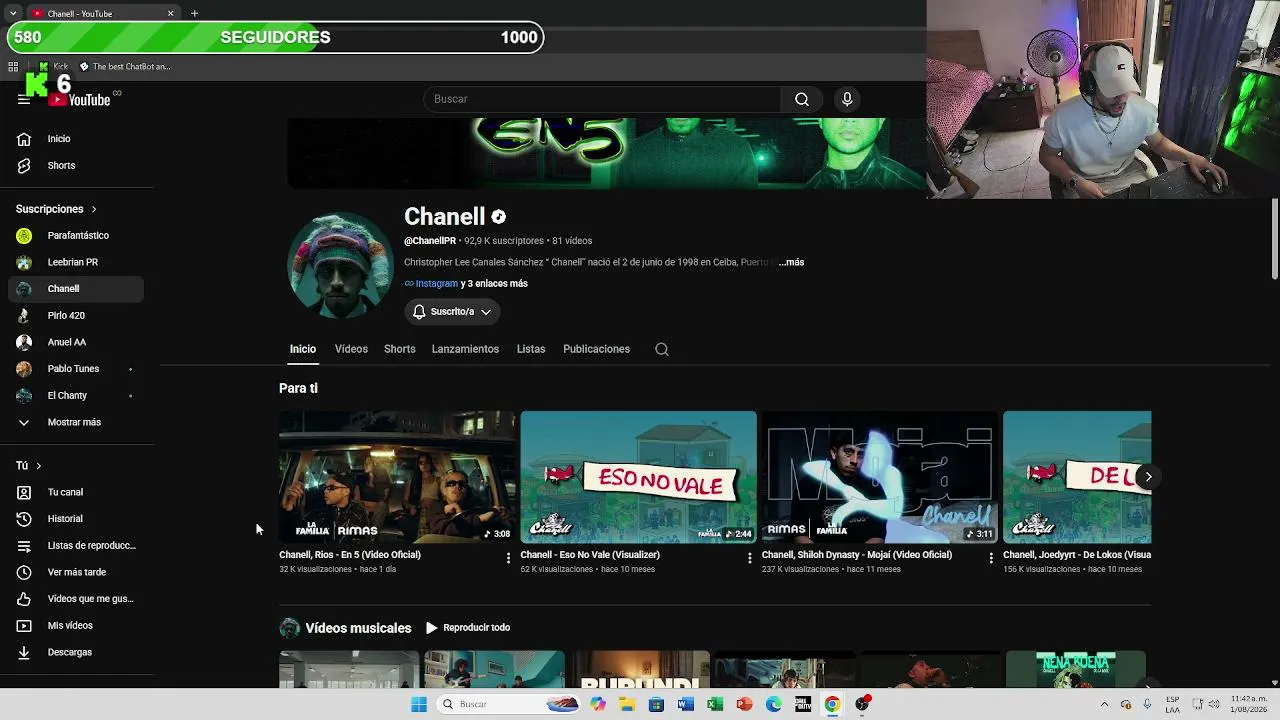Screen dimensions: 1280x720
Task: Switch to the Shorts channel tab
Action: (400, 349)
